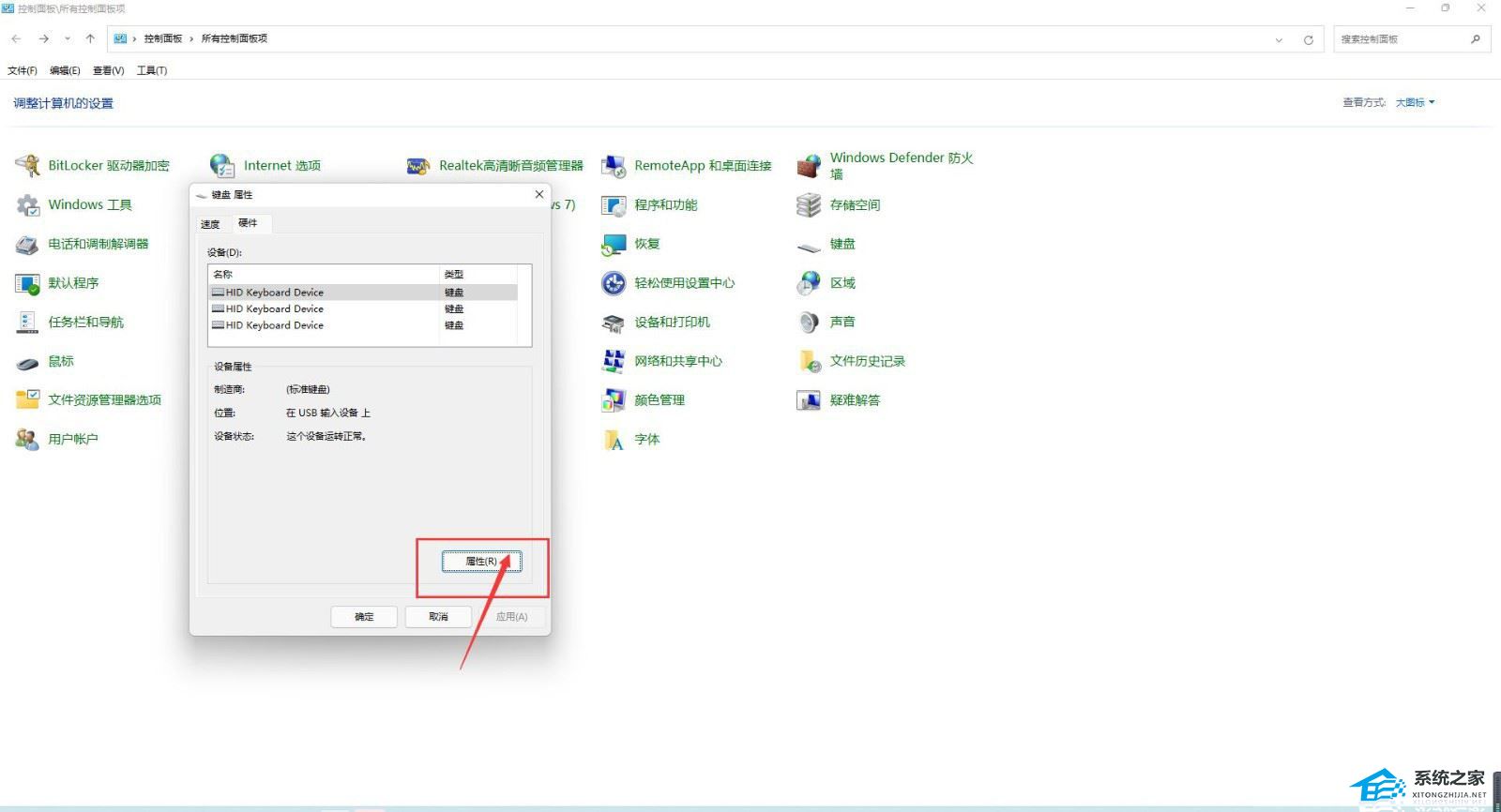The image size is (1501, 812).
Task: Click the 属性(R) button
Action: pos(481,562)
